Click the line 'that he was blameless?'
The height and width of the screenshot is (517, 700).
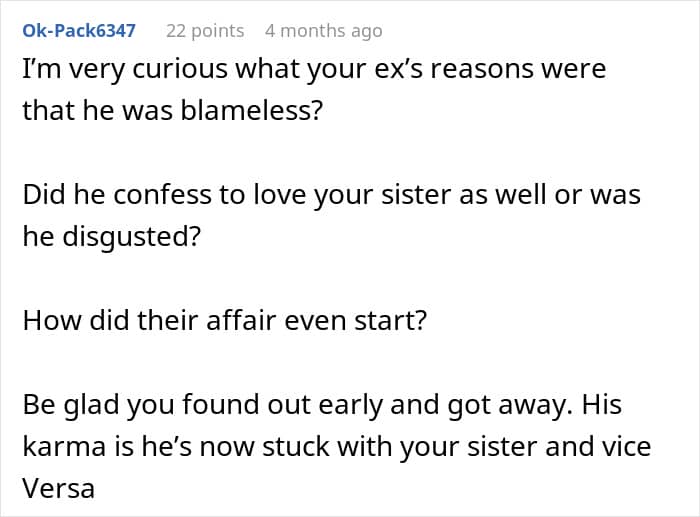point(173,111)
